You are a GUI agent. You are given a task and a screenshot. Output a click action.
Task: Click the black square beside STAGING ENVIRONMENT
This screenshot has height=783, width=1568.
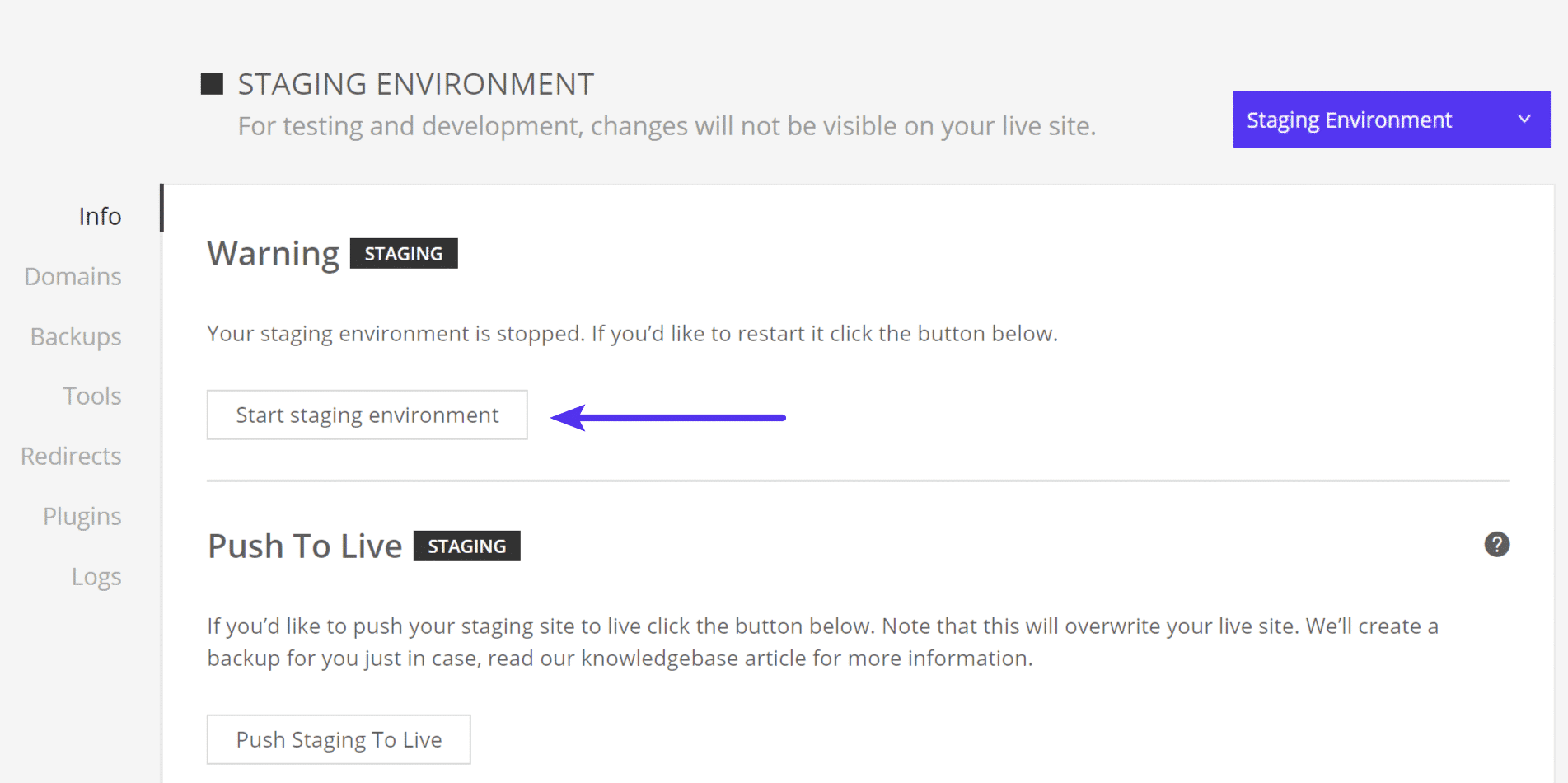coord(212,84)
